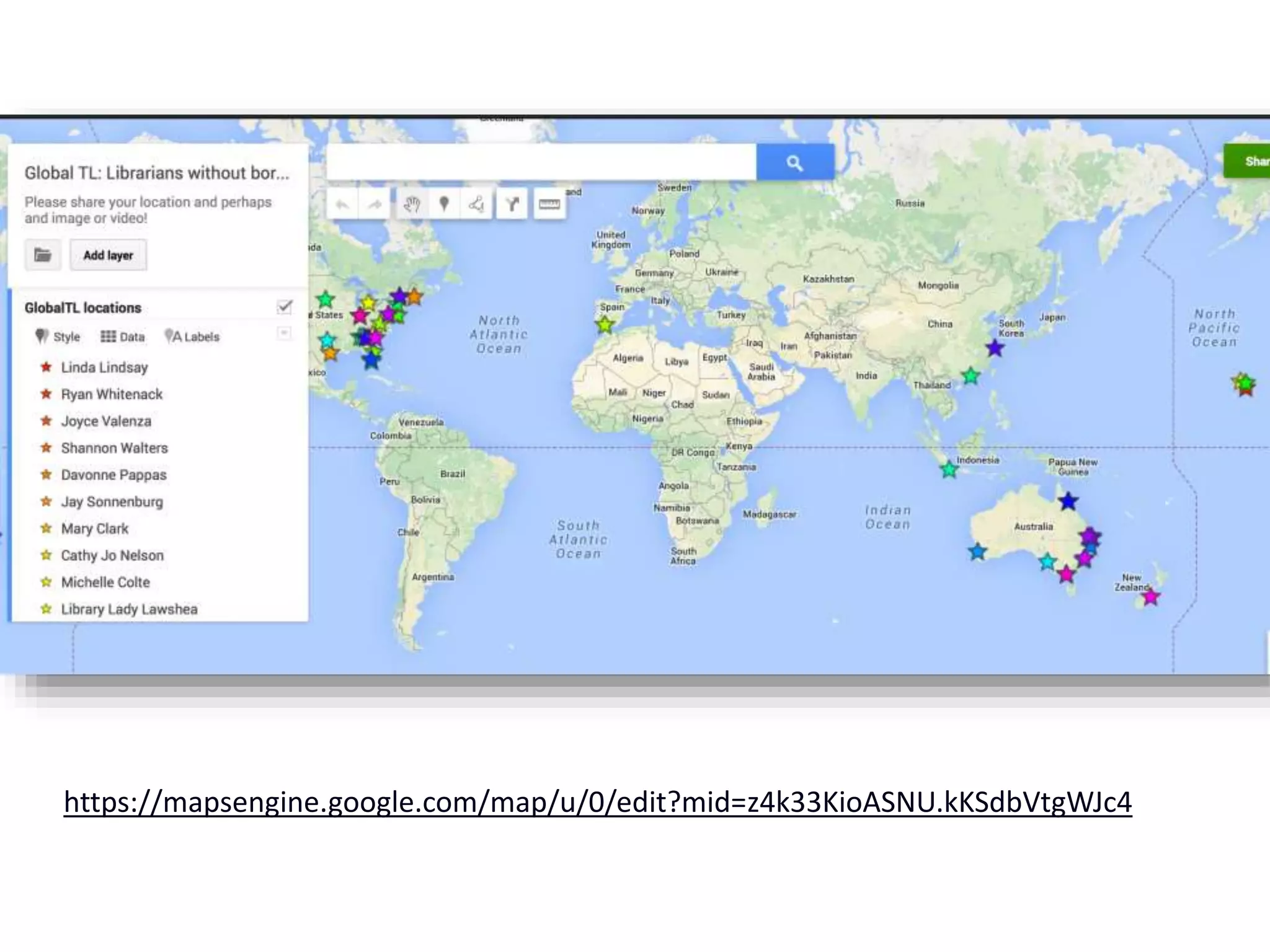Select Library Lady Lawshea in the list
1270x952 pixels.
(x=129, y=609)
